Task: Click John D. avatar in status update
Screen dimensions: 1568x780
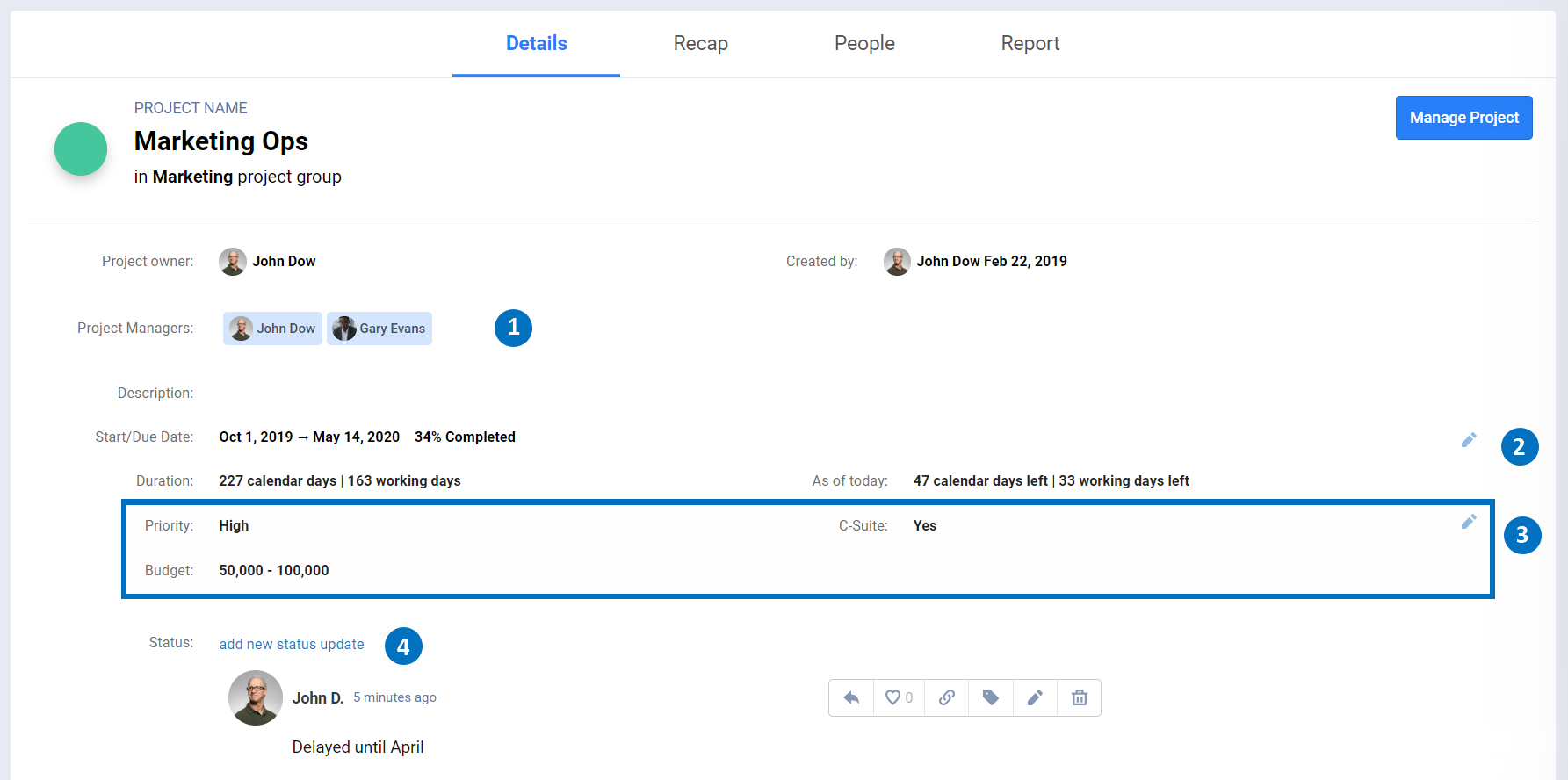Action: click(255, 697)
